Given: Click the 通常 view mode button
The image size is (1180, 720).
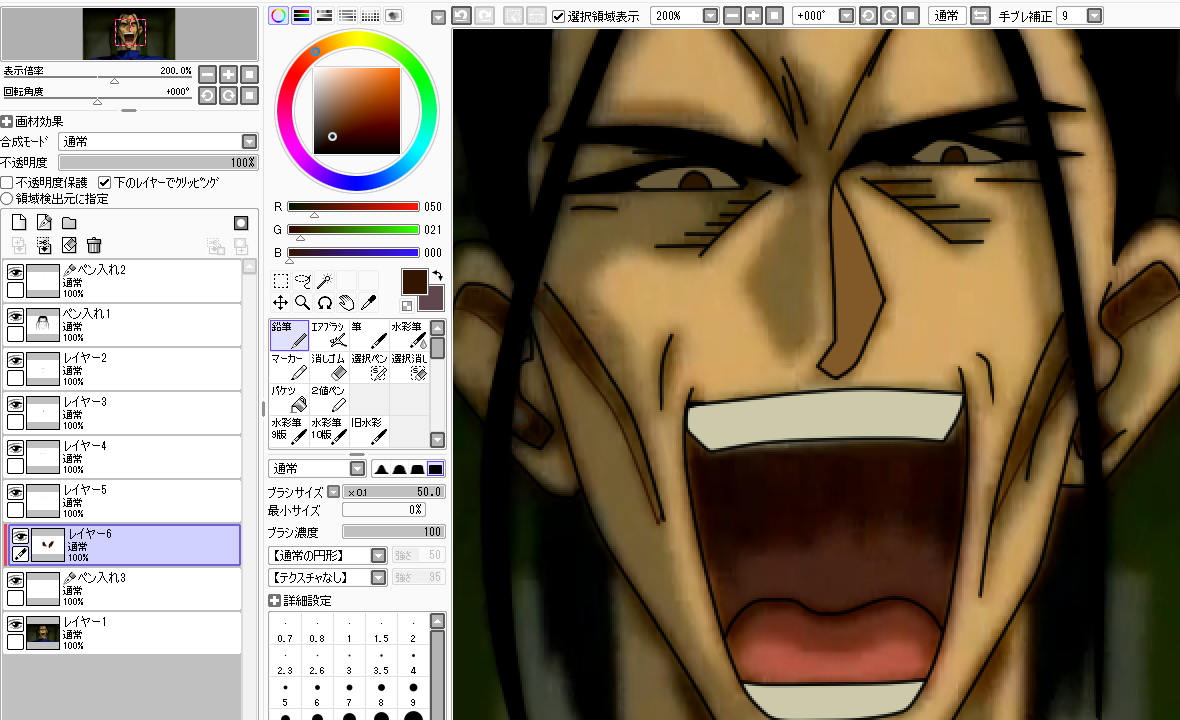Looking at the screenshot, I should click(947, 16).
